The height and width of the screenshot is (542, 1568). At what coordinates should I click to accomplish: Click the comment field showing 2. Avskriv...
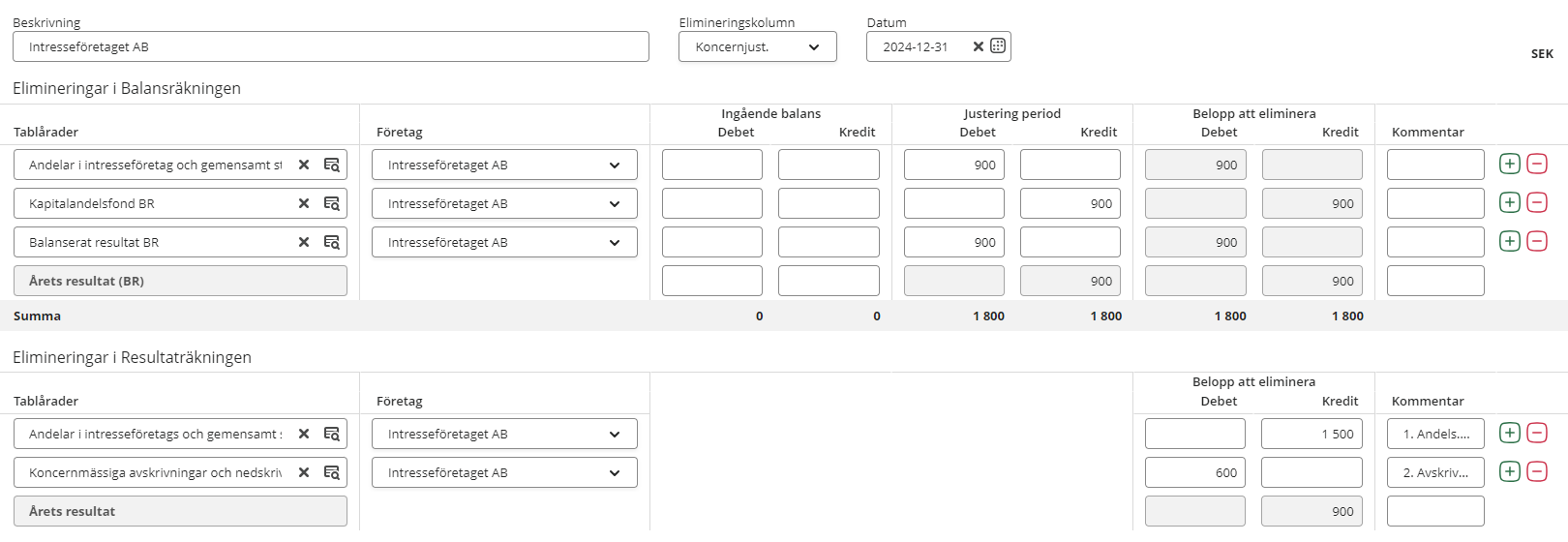tap(1434, 472)
